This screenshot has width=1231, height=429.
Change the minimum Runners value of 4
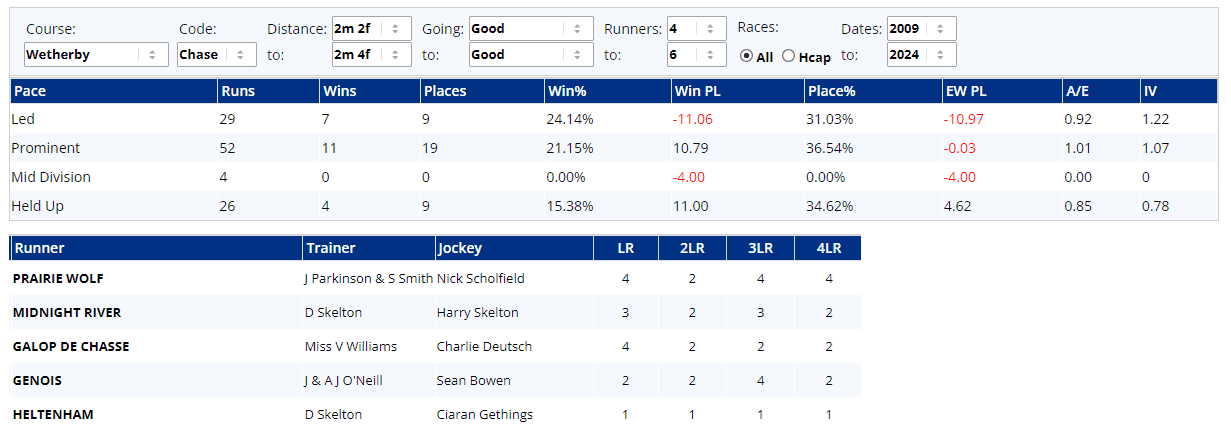pos(697,29)
